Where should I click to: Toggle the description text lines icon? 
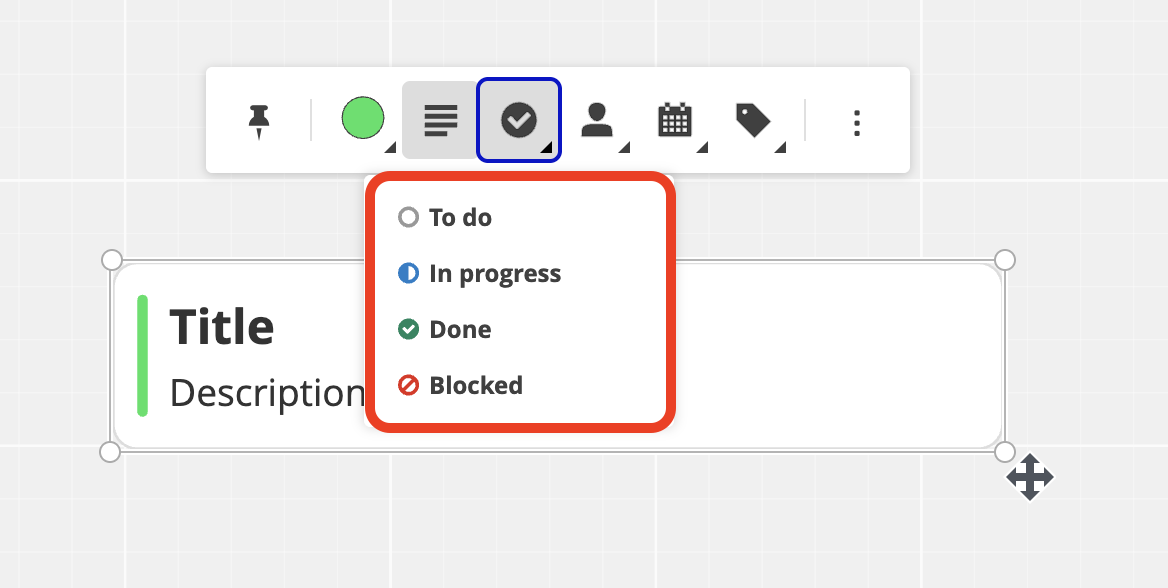click(x=440, y=121)
